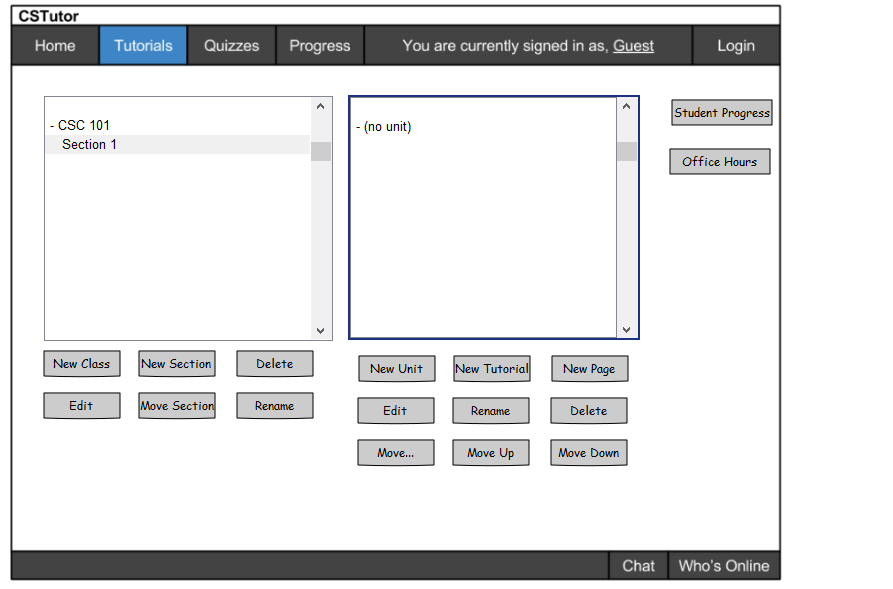
Task: Switch to the Quizzes tab
Action: [231, 46]
